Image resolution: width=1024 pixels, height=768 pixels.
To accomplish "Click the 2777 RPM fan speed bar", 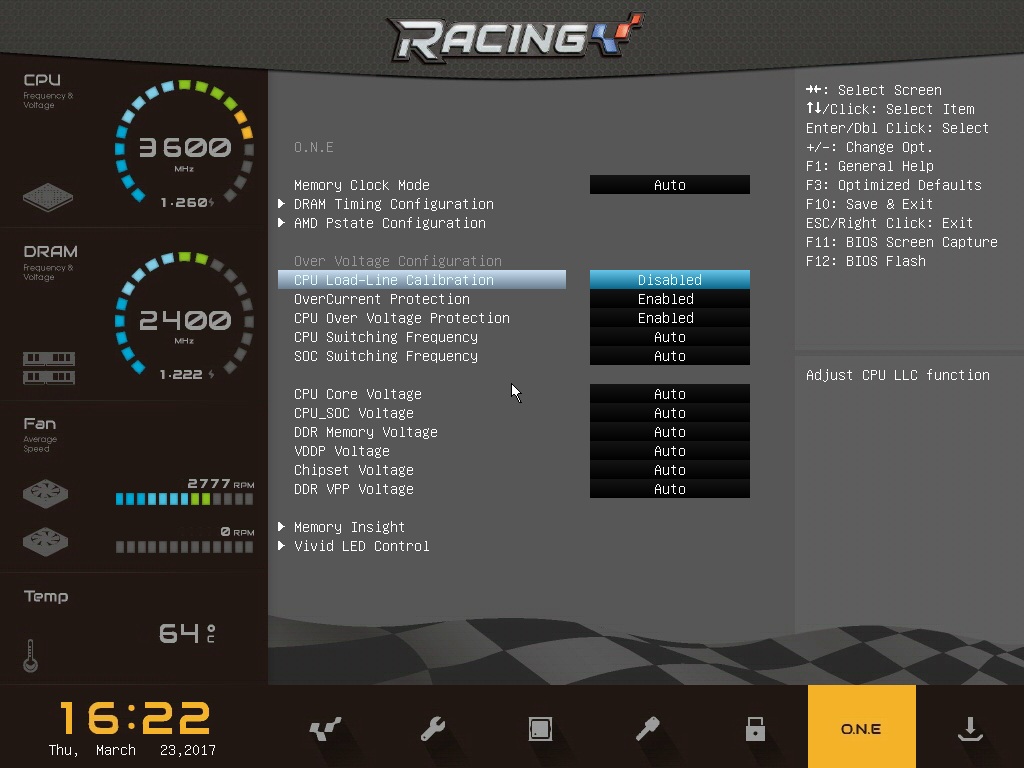I will point(184,499).
